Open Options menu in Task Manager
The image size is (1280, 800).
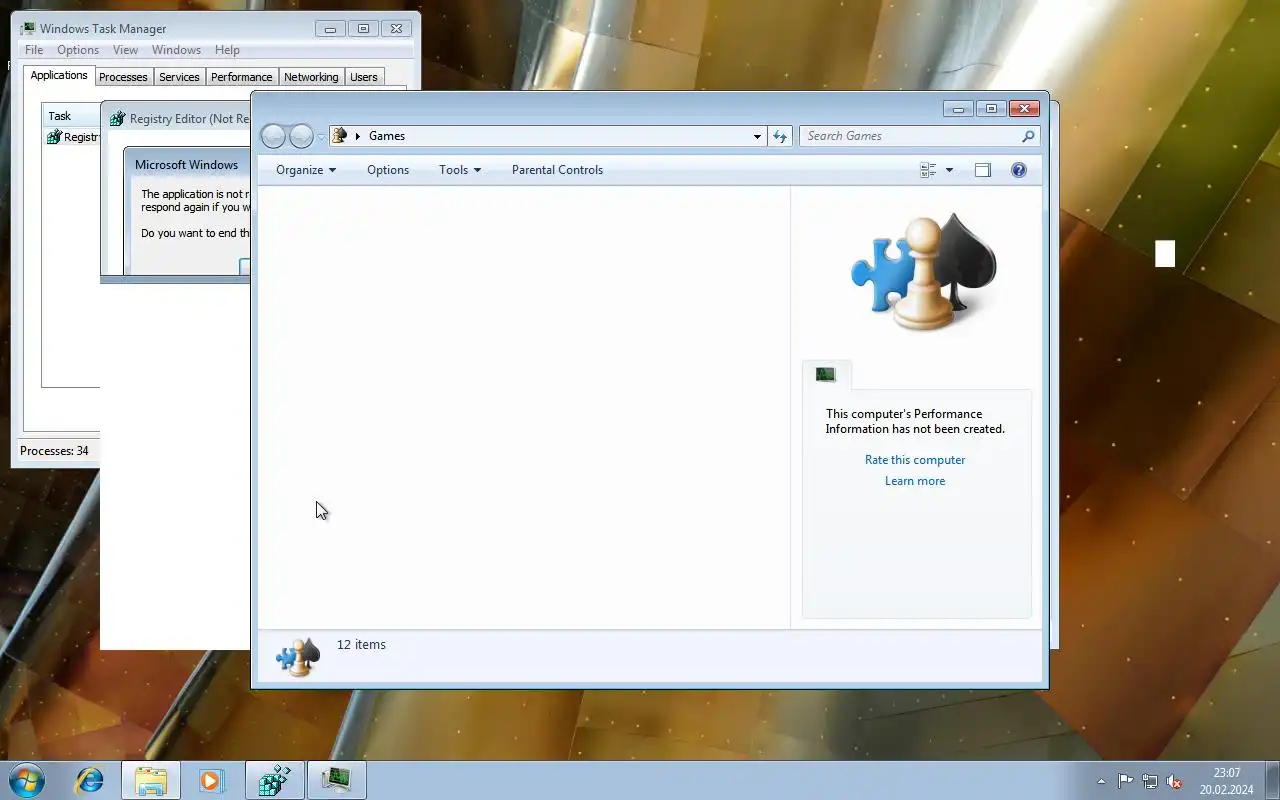[x=78, y=50]
